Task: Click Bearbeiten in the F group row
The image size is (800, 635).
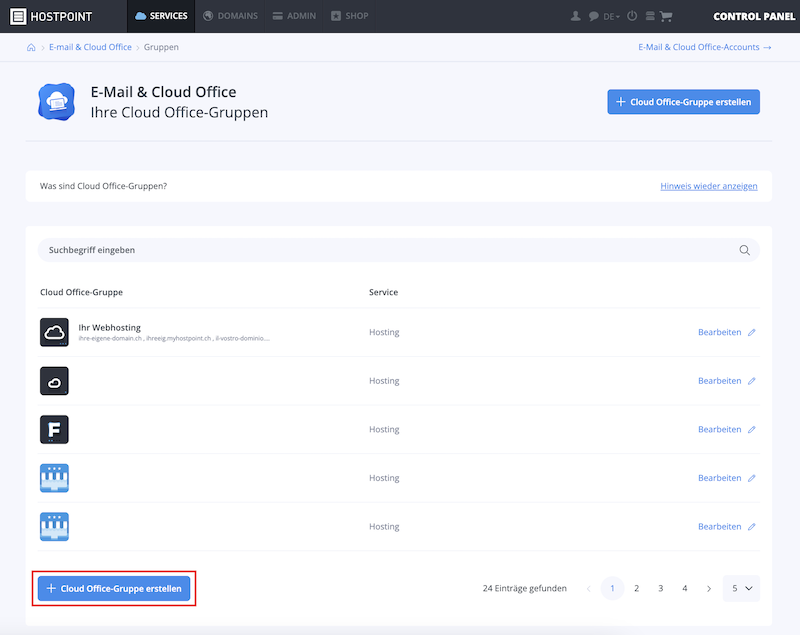Action: pos(719,429)
